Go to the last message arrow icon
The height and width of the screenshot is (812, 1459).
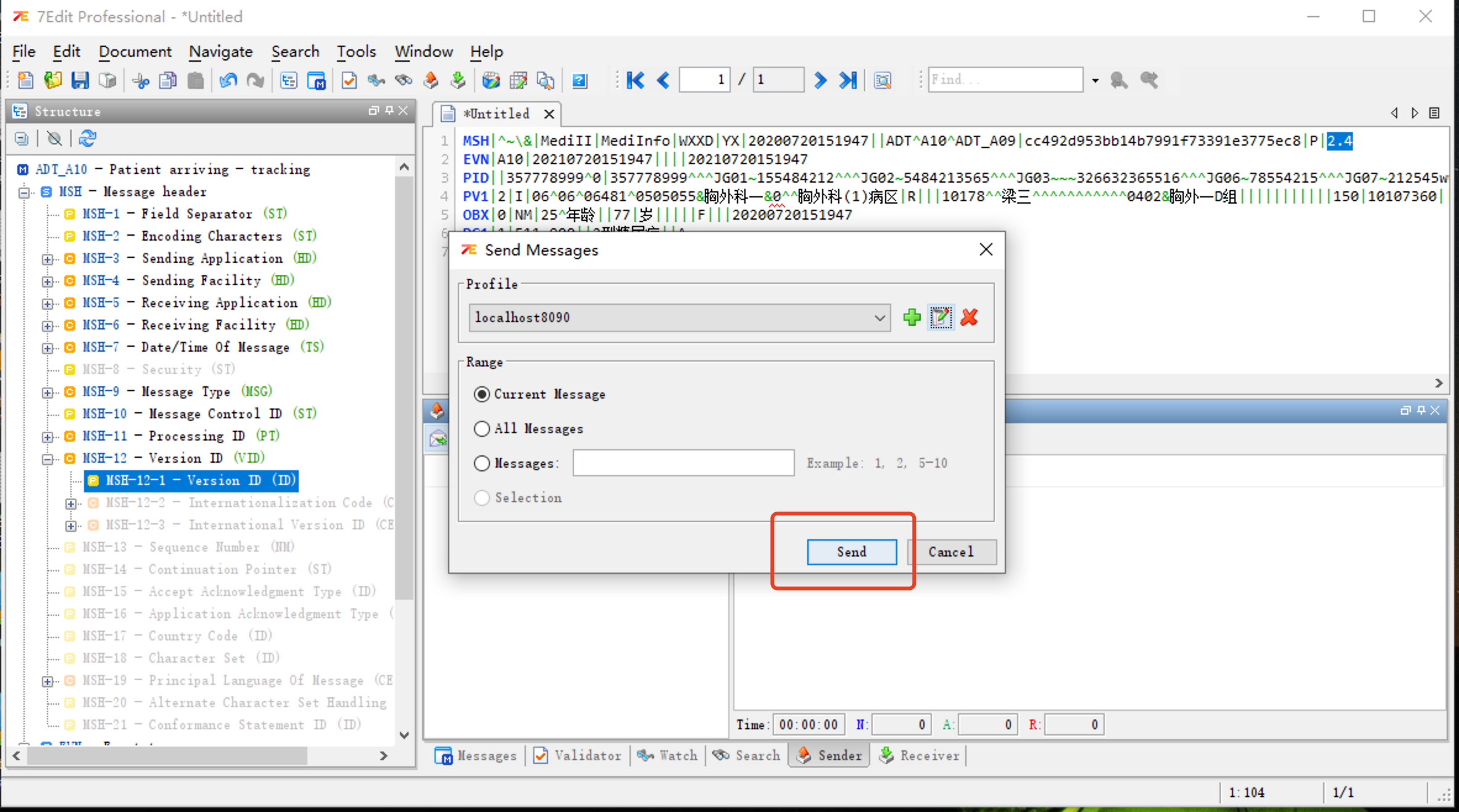click(847, 80)
